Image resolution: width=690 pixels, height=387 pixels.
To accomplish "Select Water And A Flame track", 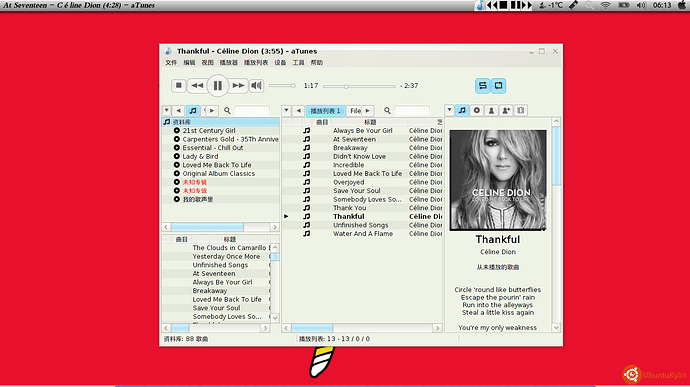I will pyautogui.click(x=362, y=234).
